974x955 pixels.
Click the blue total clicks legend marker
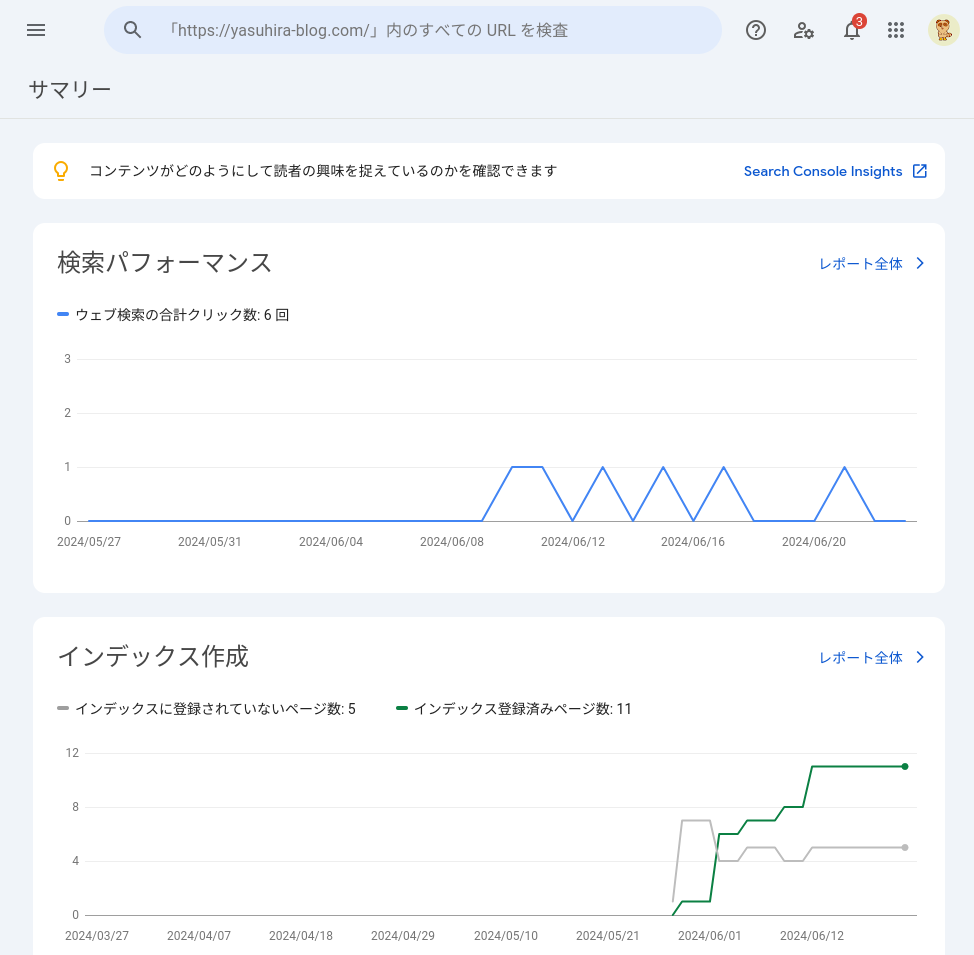[63, 314]
